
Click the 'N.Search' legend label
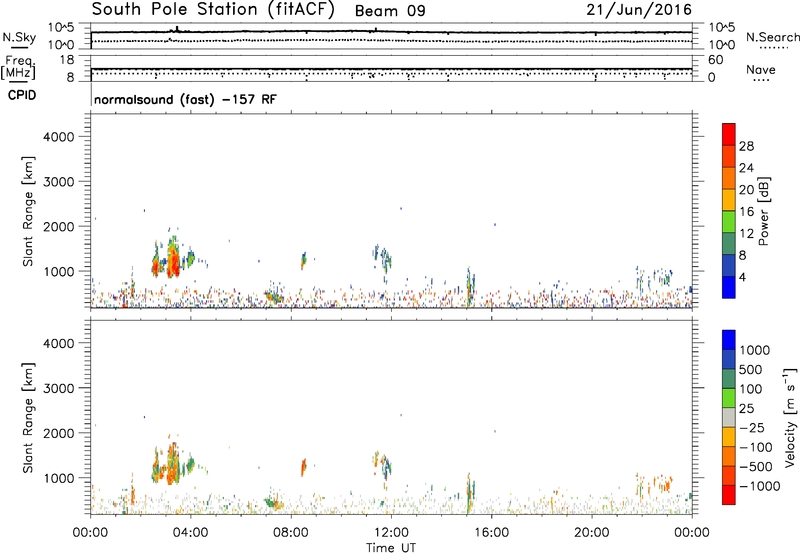(772, 37)
